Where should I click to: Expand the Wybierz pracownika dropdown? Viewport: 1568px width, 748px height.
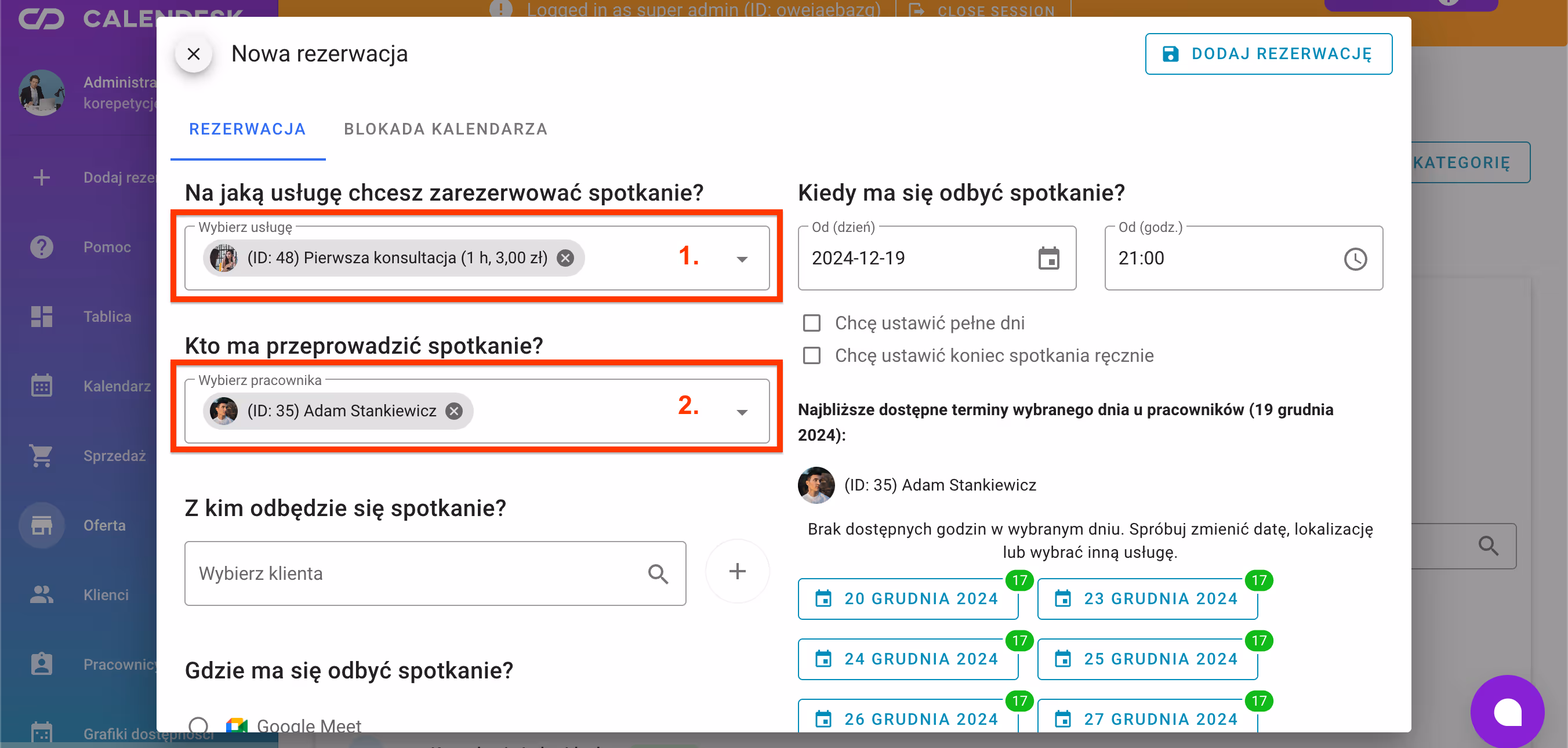tap(742, 411)
